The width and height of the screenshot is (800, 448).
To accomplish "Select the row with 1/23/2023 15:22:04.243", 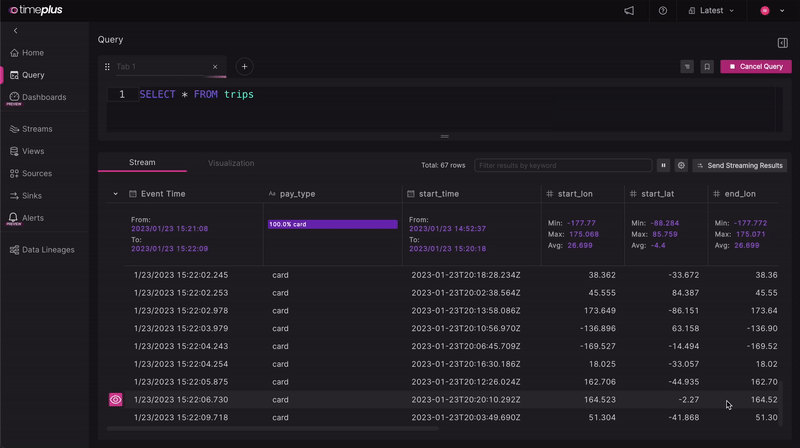I will click(452, 346).
